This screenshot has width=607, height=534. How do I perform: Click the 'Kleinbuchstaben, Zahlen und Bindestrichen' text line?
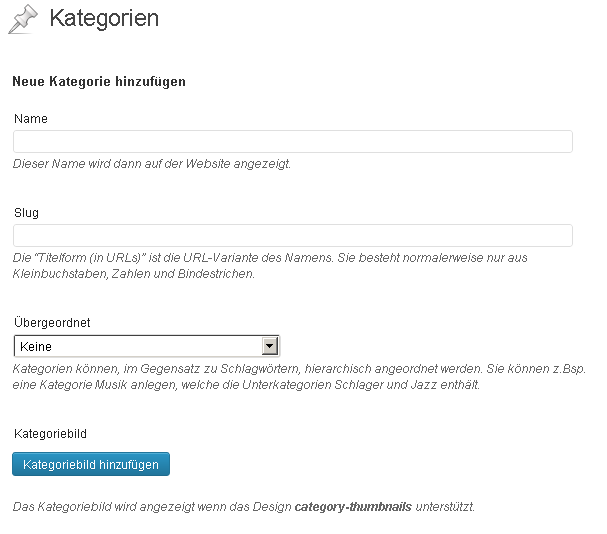click(134, 274)
